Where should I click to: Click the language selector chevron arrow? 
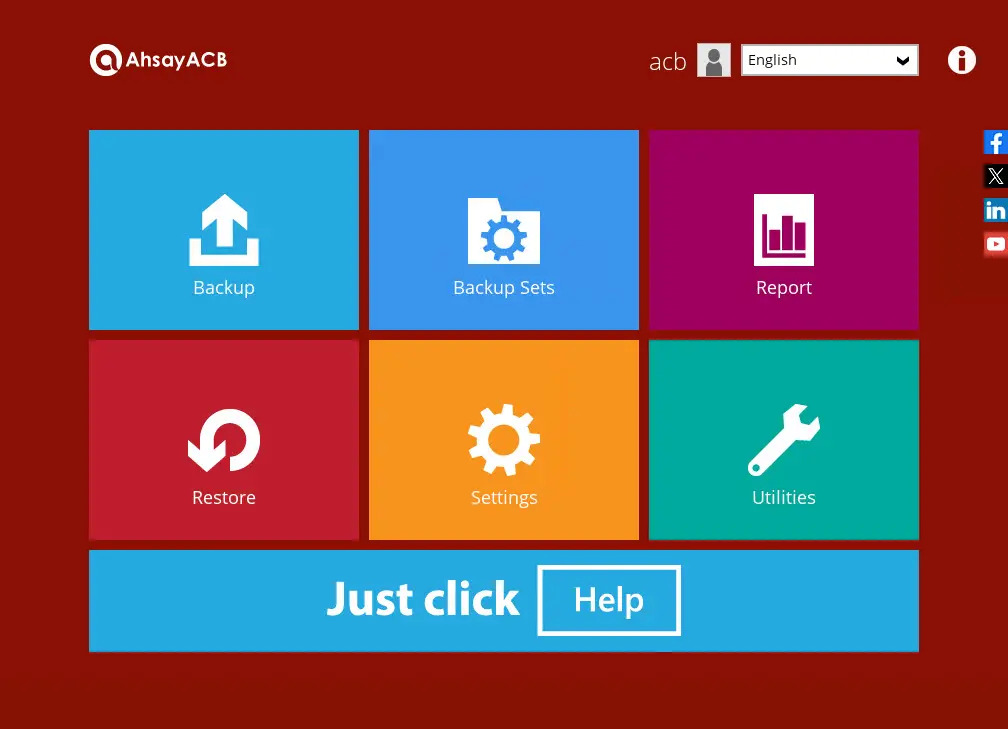(x=902, y=61)
